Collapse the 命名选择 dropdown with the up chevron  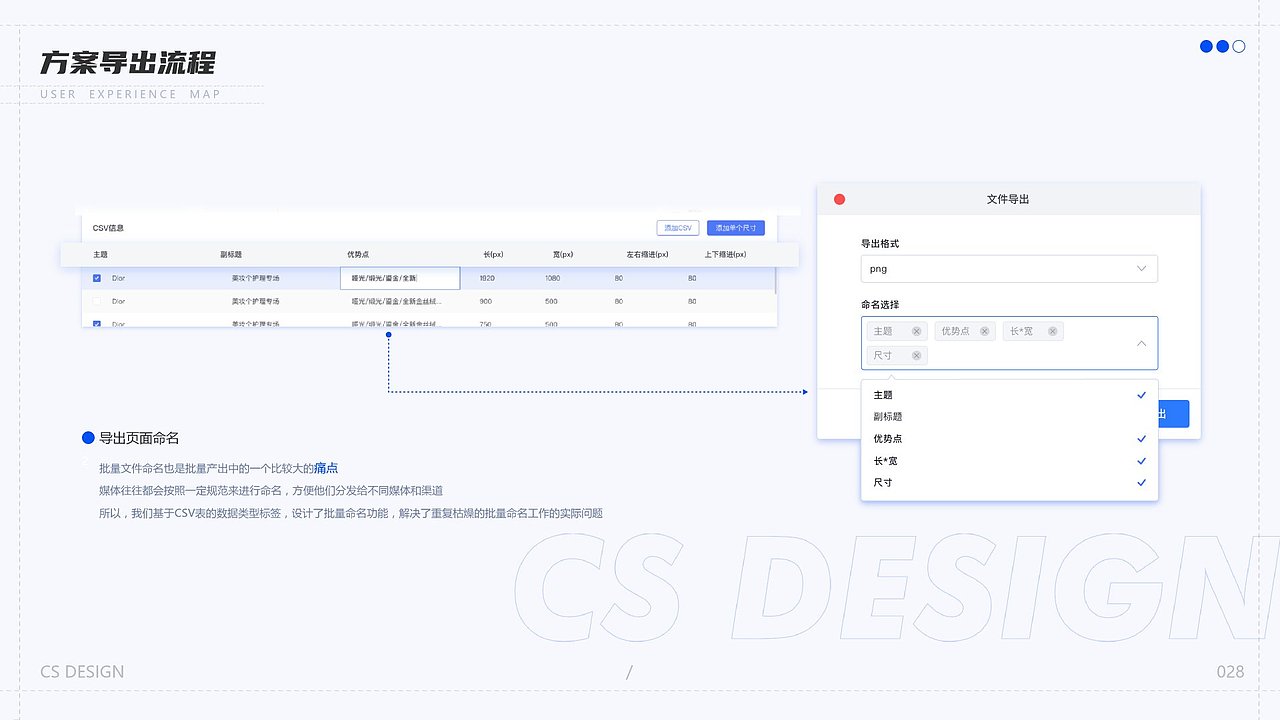point(1142,343)
